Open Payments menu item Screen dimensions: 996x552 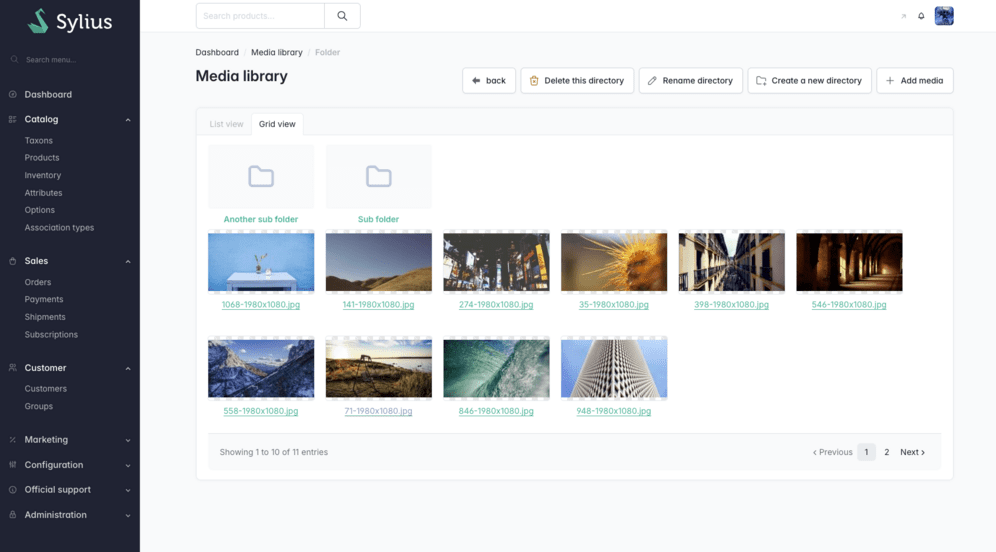(x=44, y=299)
